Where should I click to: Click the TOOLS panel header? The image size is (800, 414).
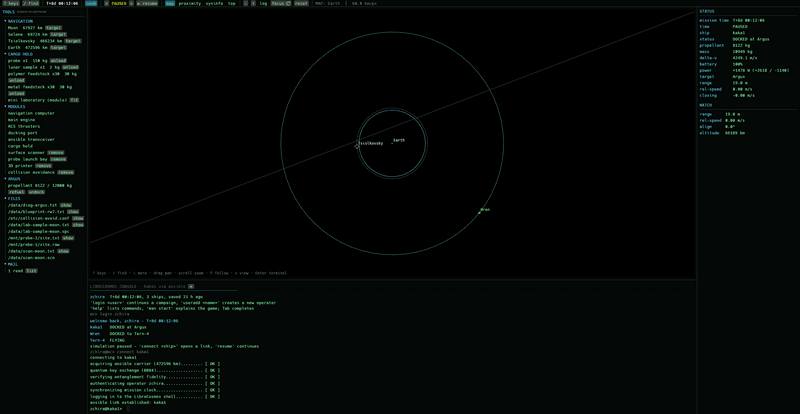pos(9,11)
